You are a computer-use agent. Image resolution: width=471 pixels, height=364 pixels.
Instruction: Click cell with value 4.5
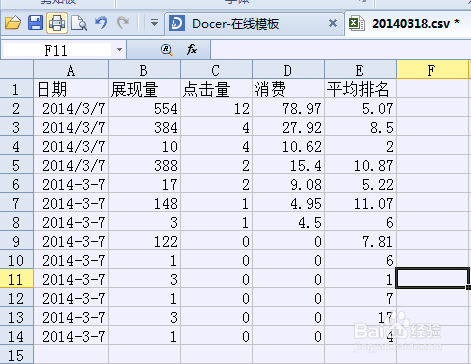click(288, 222)
